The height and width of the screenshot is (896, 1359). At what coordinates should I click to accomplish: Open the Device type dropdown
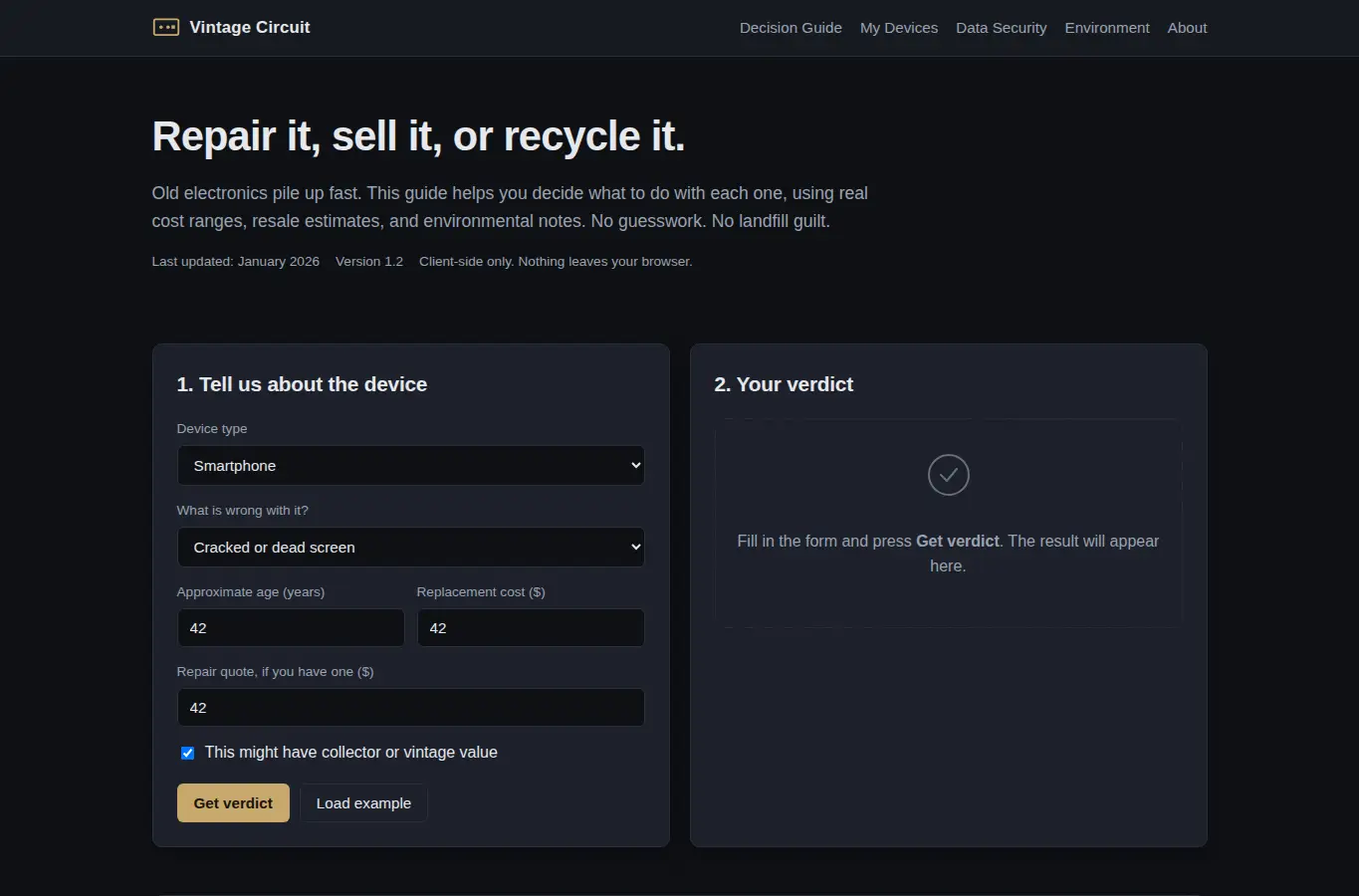pyautogui.click(x=410, y=465)
